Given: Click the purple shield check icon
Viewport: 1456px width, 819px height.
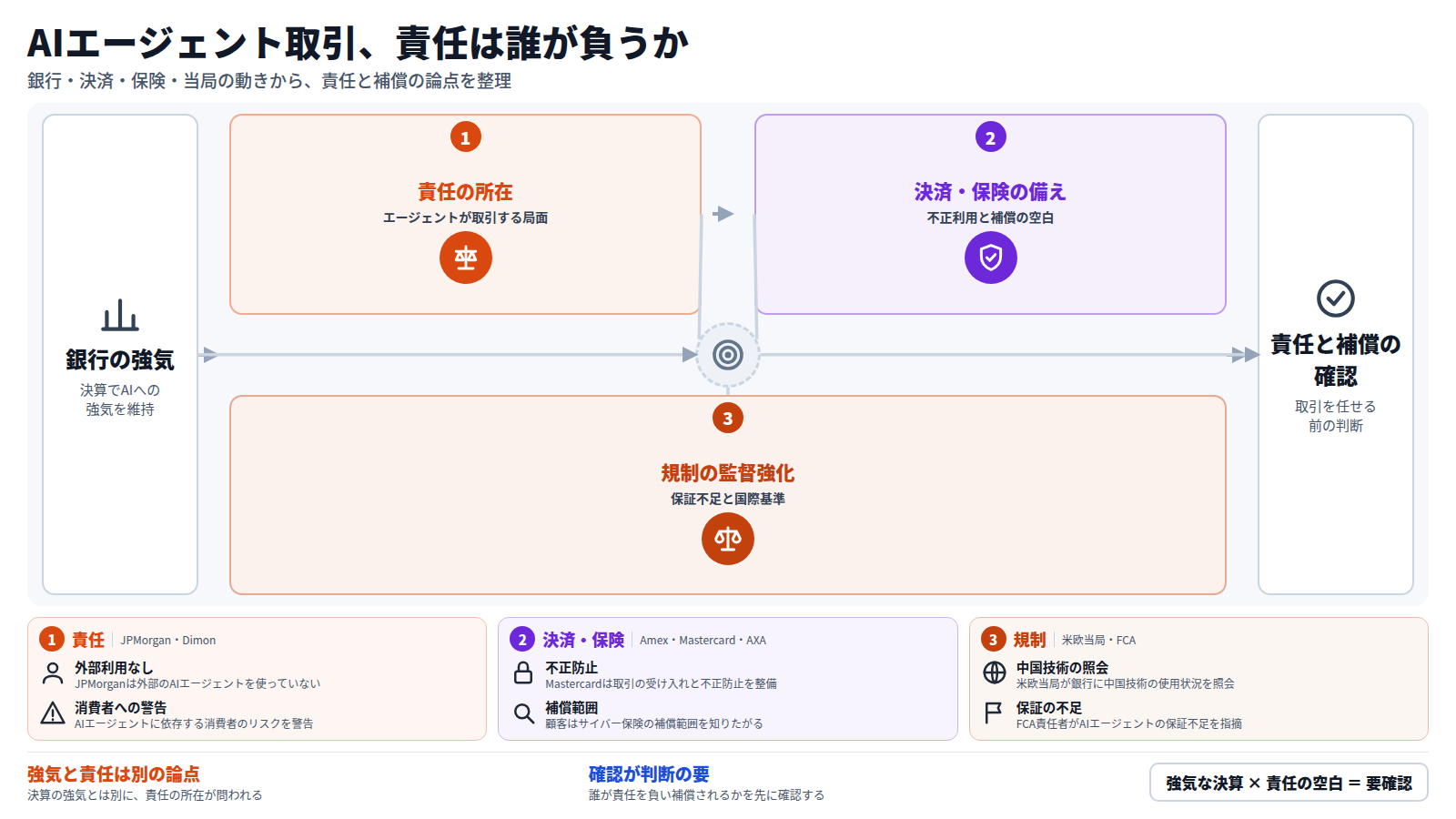Looking at the screenshot, I should click(991, 258).
